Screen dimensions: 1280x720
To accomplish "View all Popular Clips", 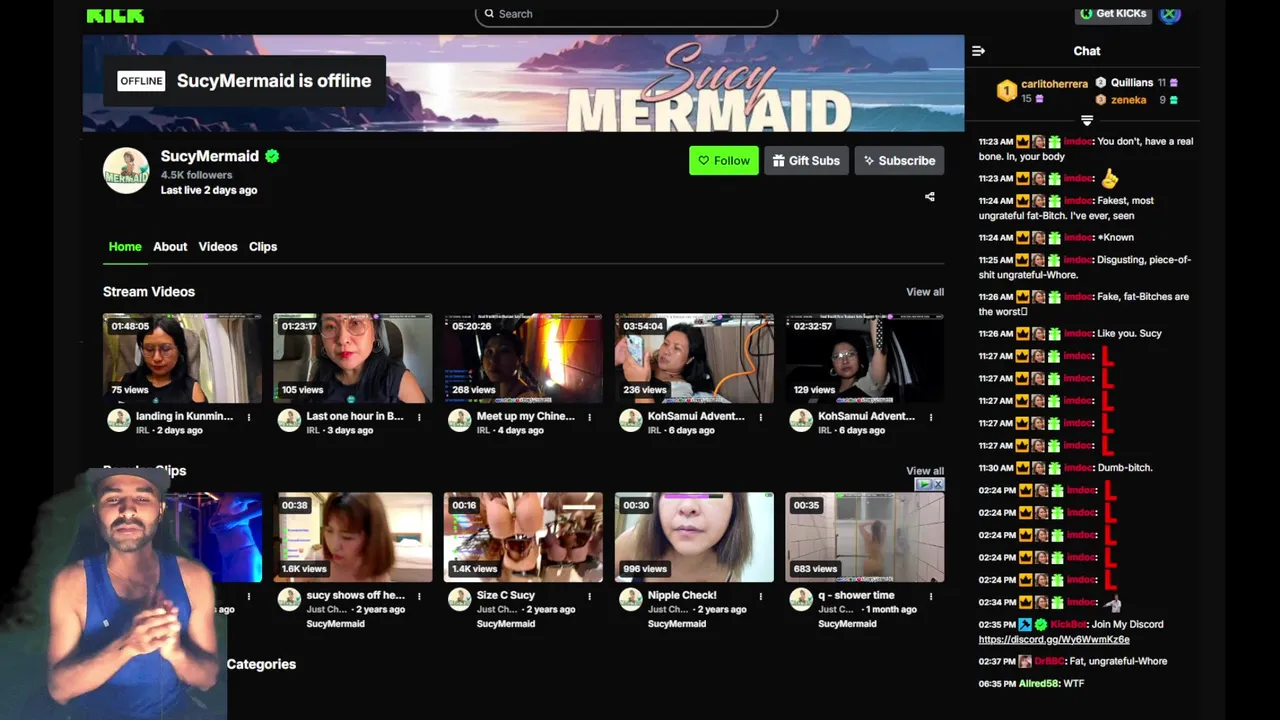I will coord(925,471).
